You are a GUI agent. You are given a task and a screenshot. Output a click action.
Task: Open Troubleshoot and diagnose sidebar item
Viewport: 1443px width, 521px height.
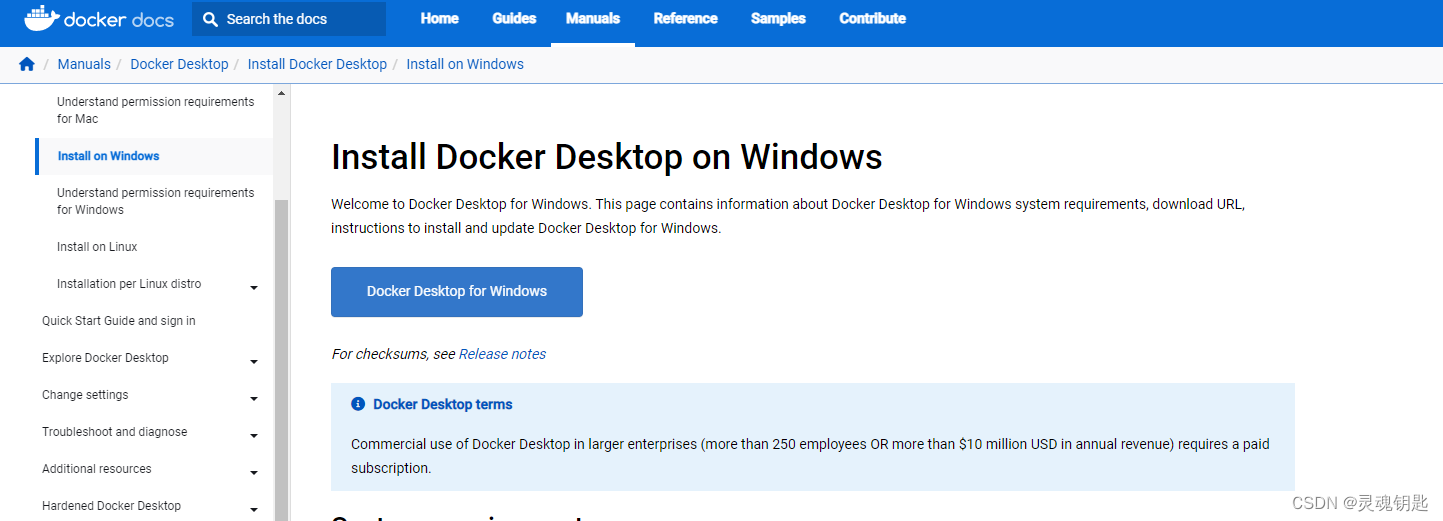[115, 432]
